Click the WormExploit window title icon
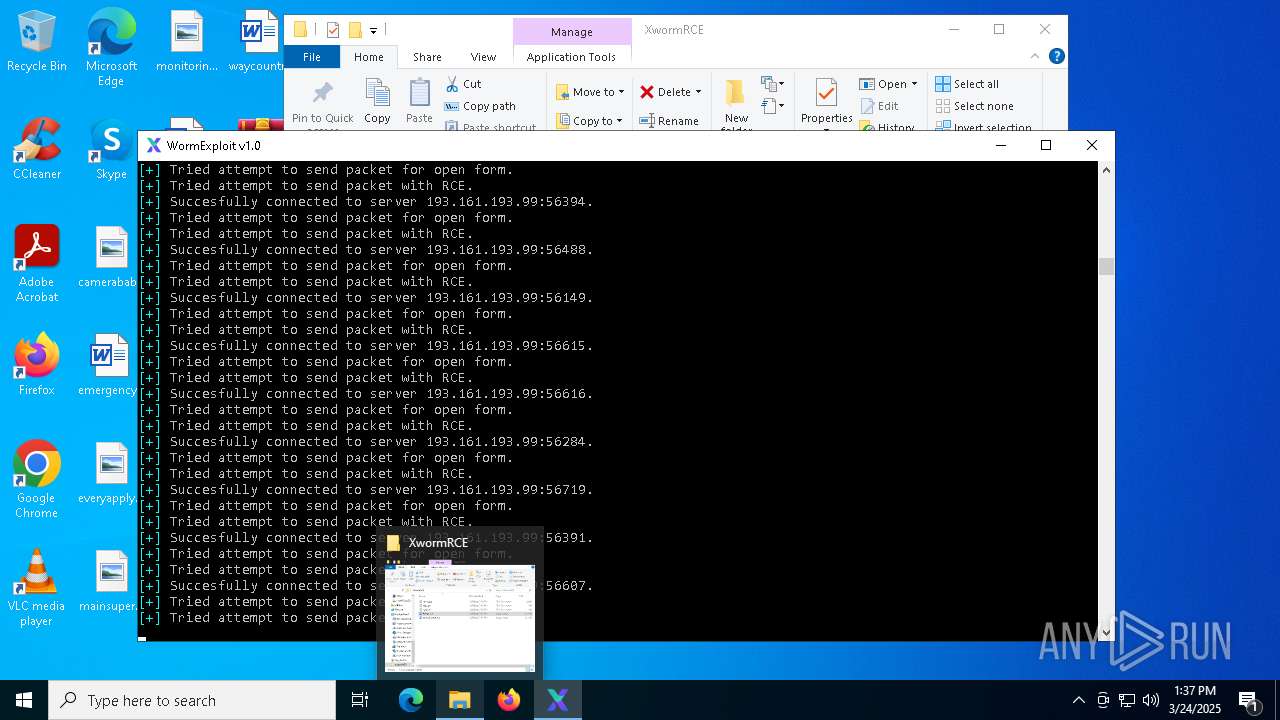This screenshot has width=1280, height=720. pyautogui.click(x=153, y=146)
